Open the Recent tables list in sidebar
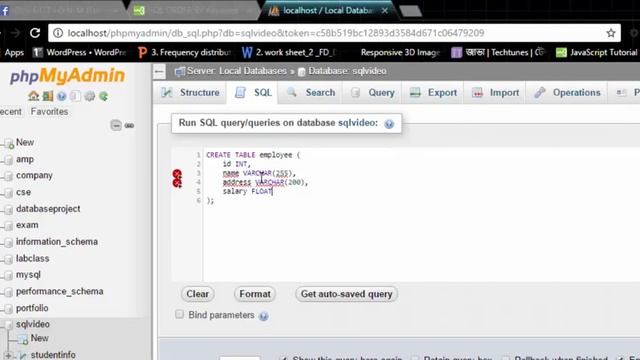 pos(11,111)
